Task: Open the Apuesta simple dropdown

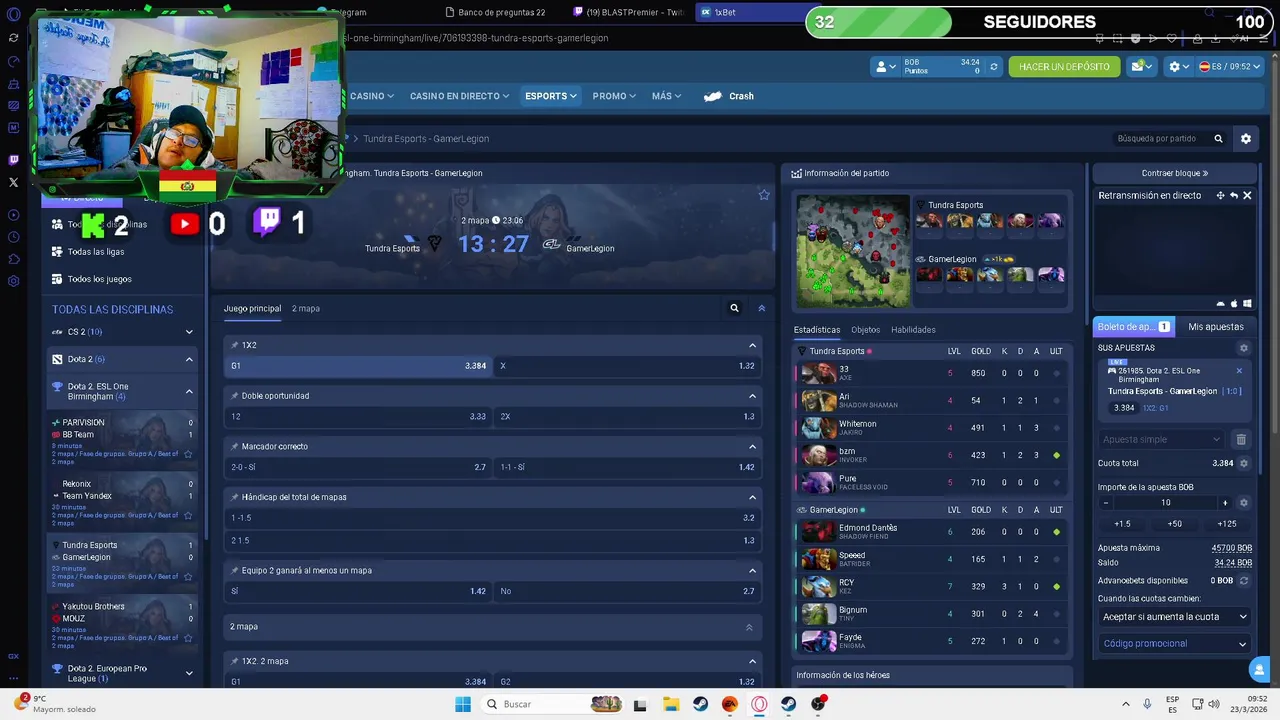Action: coord(1161,439)
